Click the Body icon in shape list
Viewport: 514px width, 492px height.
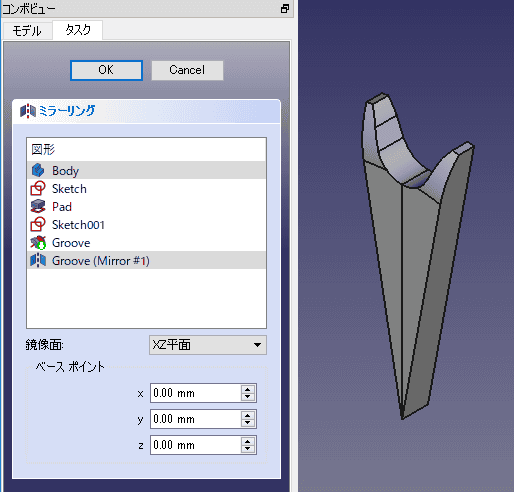(38, 170)
